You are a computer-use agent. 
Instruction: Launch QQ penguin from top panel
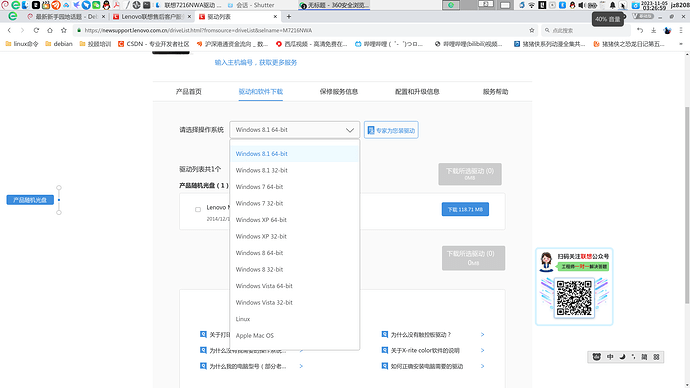(x=106, y=5)
